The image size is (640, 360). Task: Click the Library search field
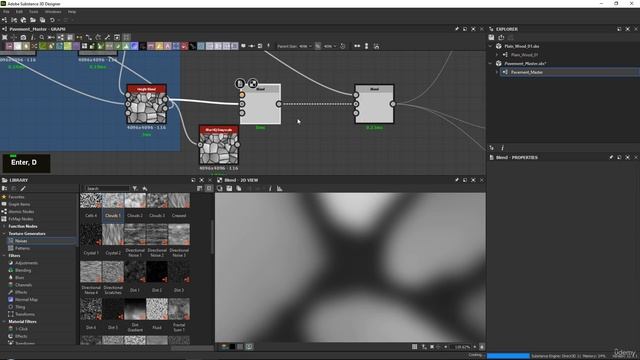point(107,189)
